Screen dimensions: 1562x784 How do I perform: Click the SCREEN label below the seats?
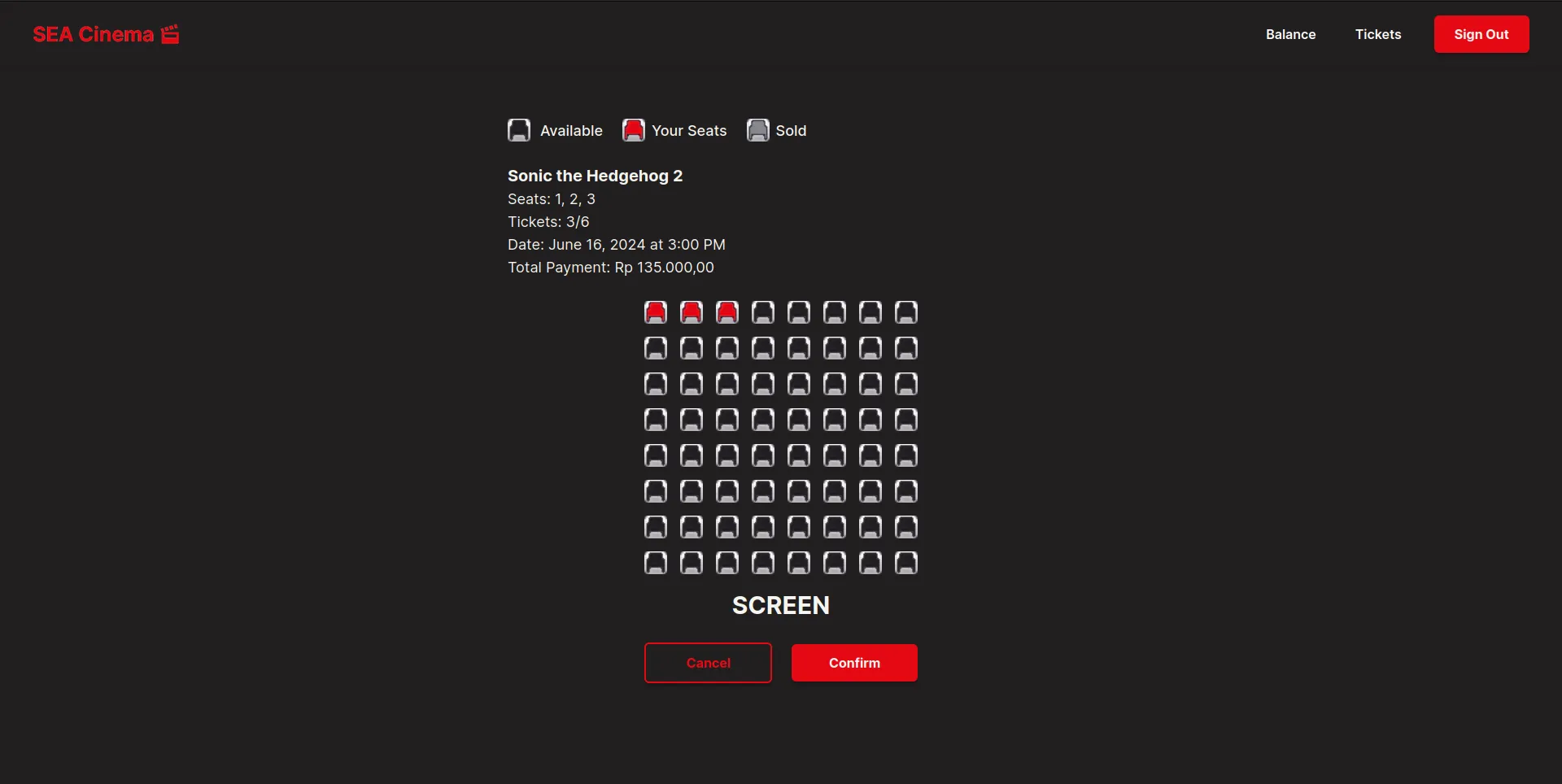[x=780, y=605]
